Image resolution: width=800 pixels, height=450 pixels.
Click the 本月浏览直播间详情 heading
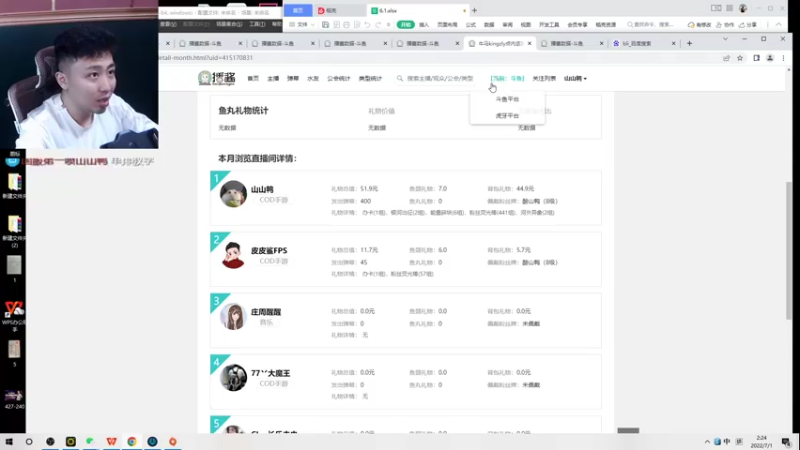pyautogui.click(x=258, y=159)
